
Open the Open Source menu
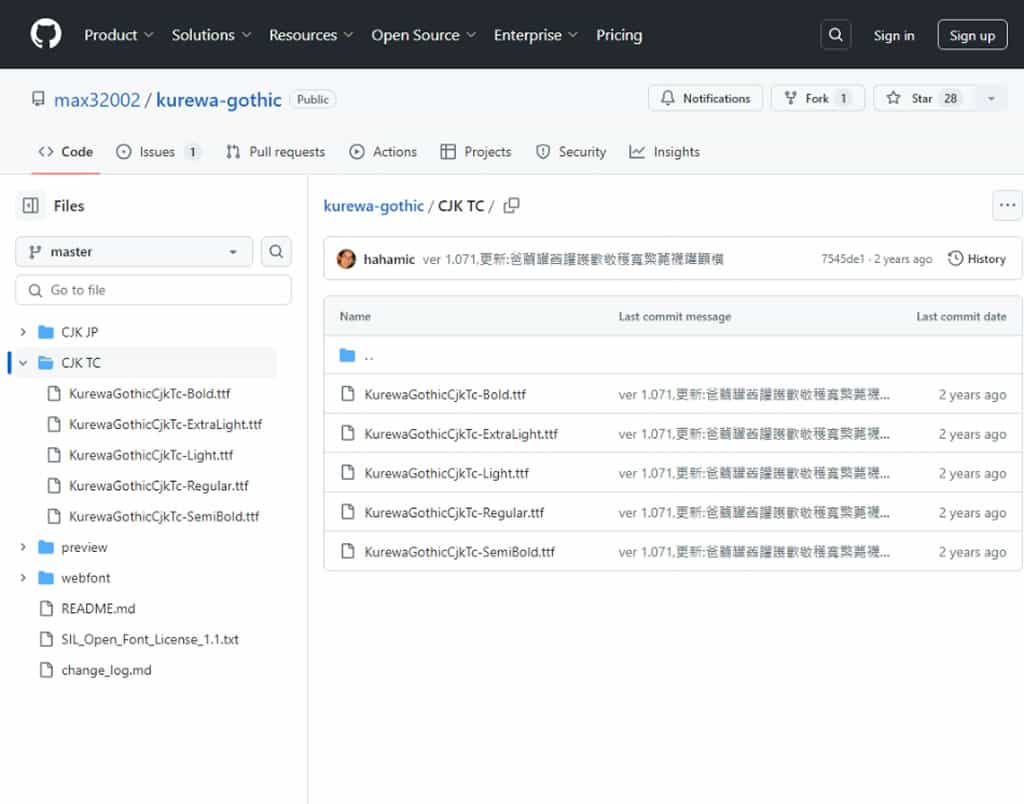click(423, 35)
